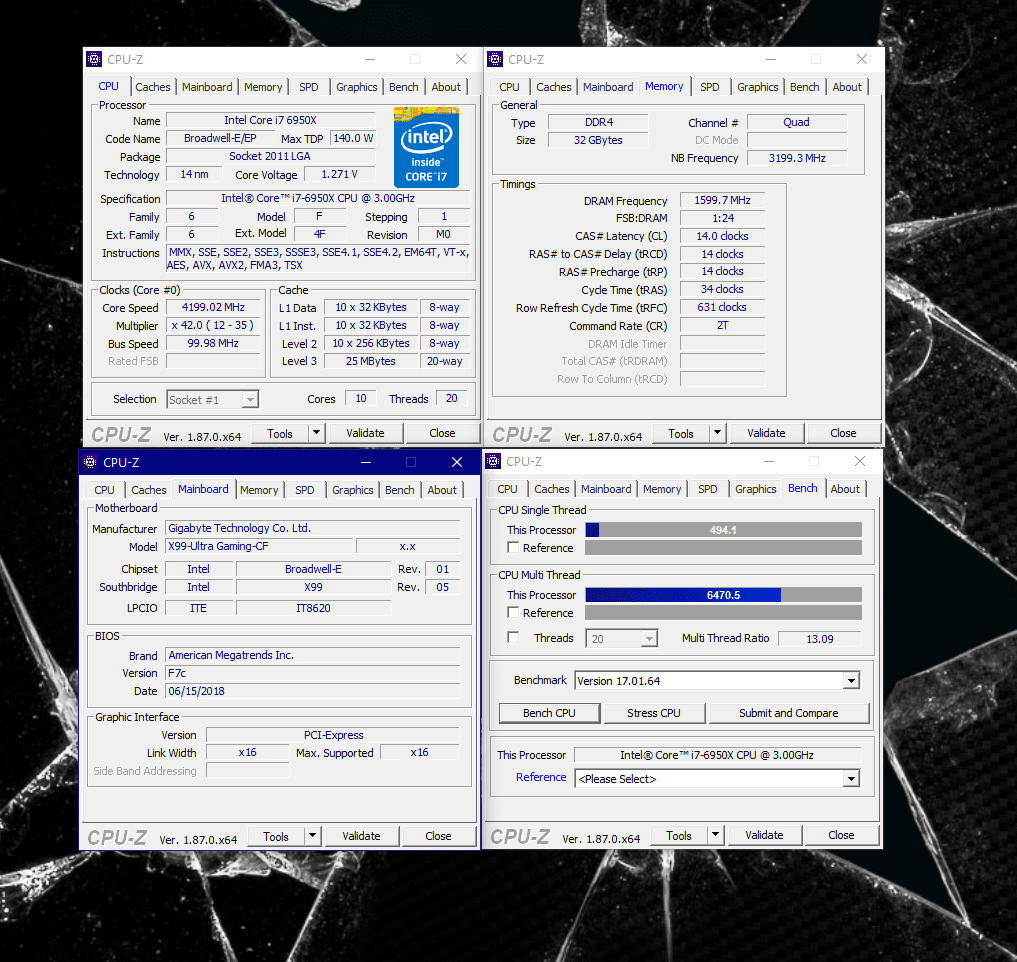
Task: Click the Multi Thread Ratio 13.09 field
Action: (819, 639)
